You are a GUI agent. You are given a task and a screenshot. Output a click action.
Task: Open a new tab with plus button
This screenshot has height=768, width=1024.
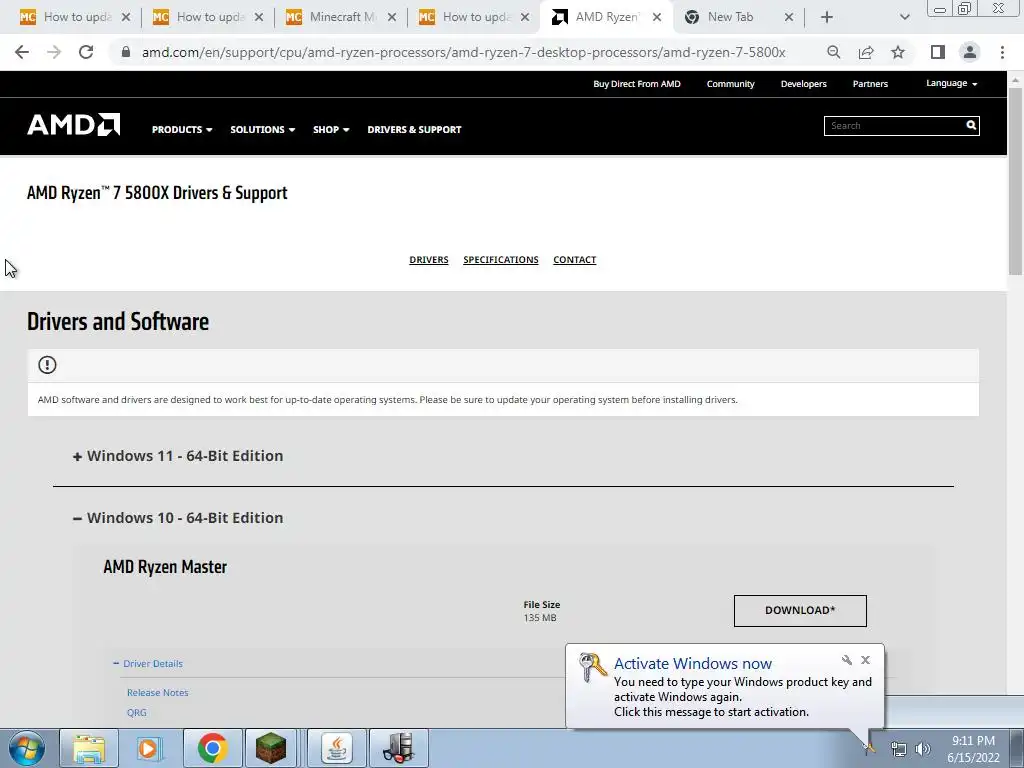[x=827, y=18]
